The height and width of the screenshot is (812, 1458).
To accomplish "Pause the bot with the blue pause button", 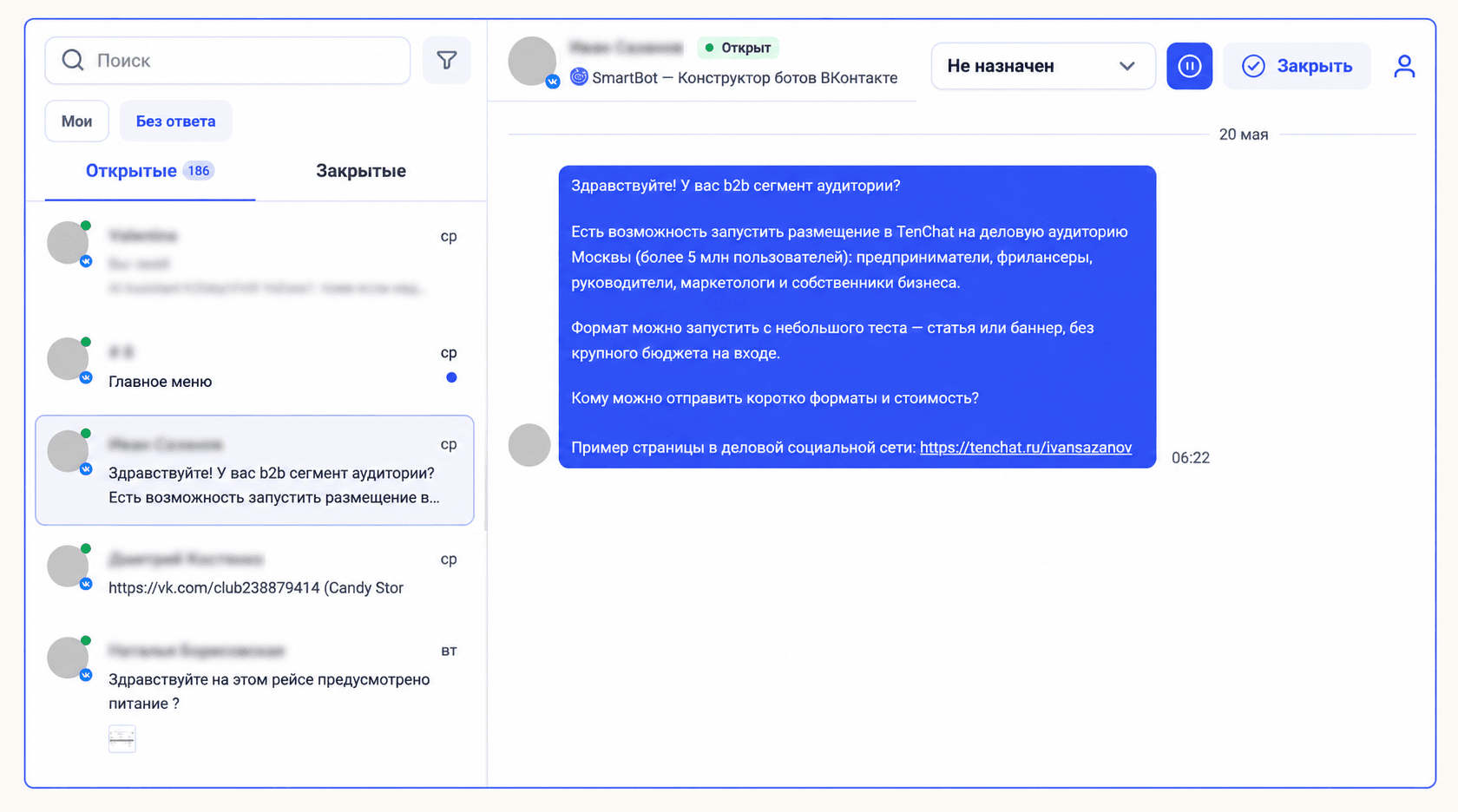I will click(x=1189, y=66).
